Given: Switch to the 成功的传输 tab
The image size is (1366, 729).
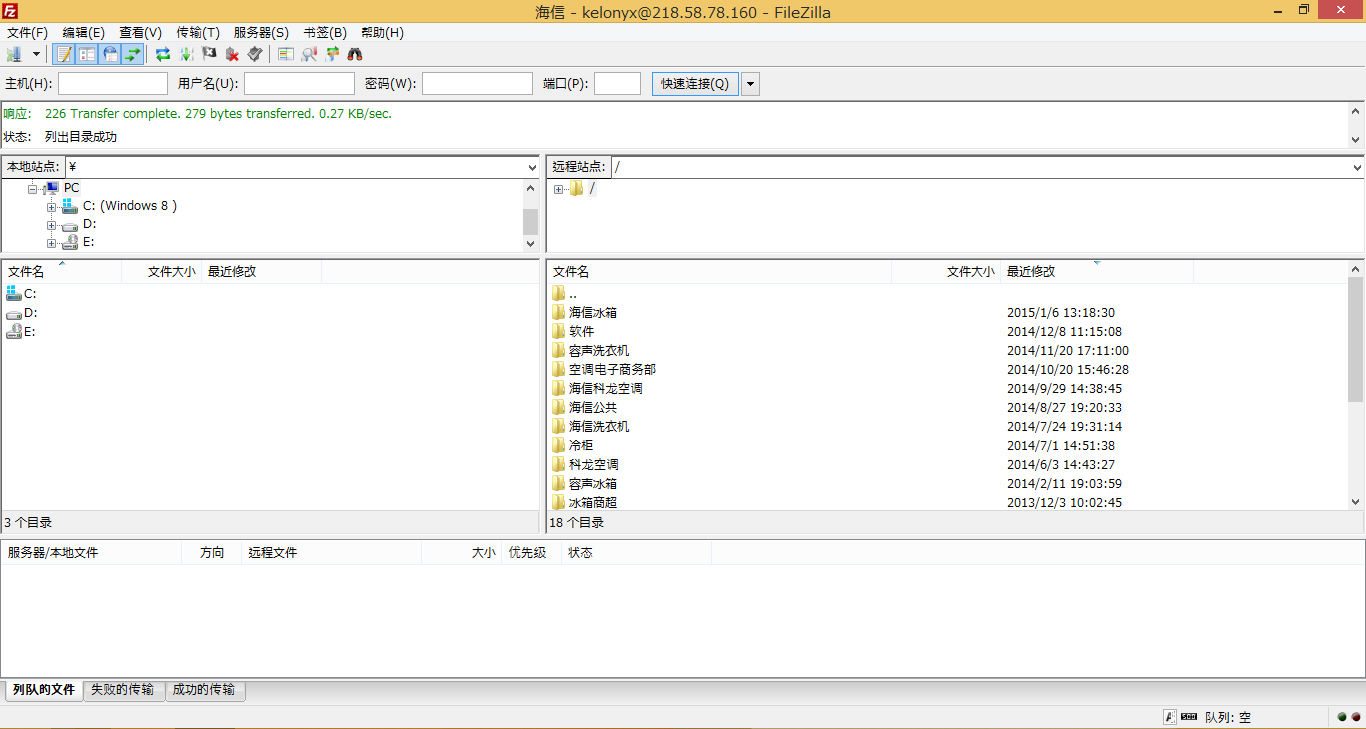Looking at the screenshot, I should [204, 690].
